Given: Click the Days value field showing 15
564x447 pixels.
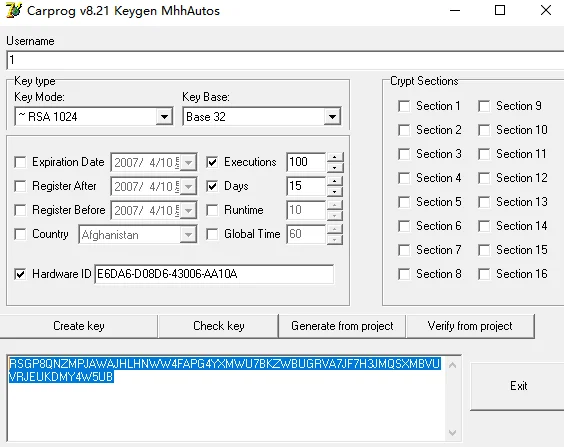Looking at the screenshot, I should point(306,186).
